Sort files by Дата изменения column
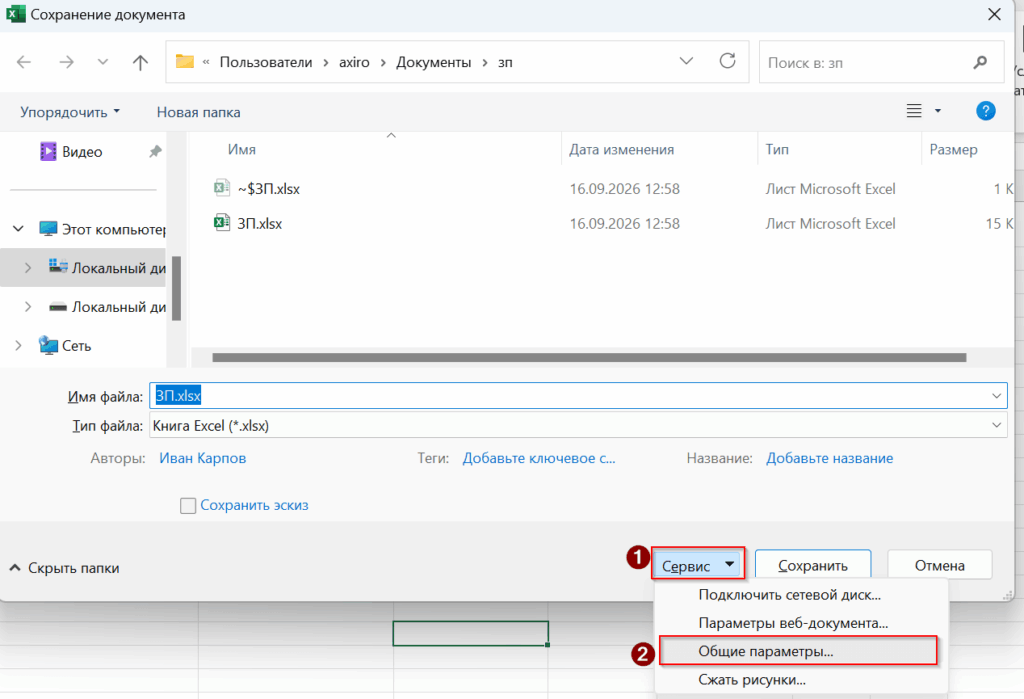Viewport: 1024px width, 699px height. coord(621,150)
